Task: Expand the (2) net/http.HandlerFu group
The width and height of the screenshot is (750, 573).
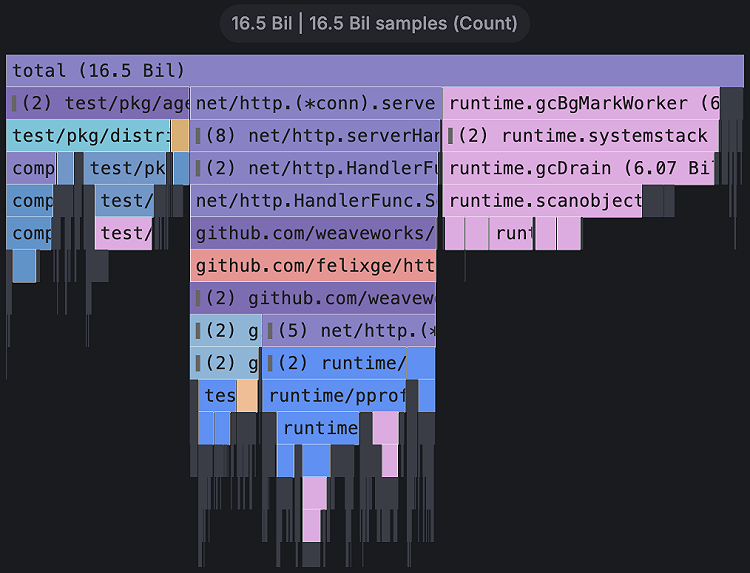Action: pos(315,168)
